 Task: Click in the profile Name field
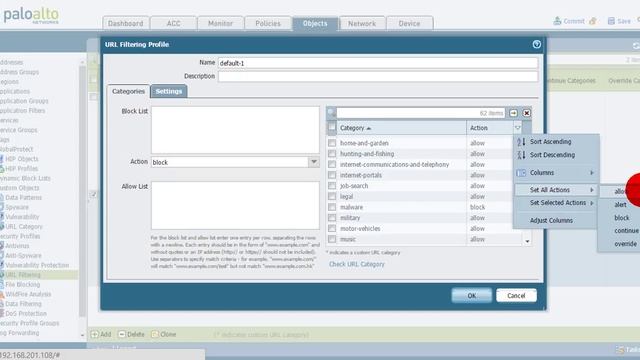click(378, 63)
